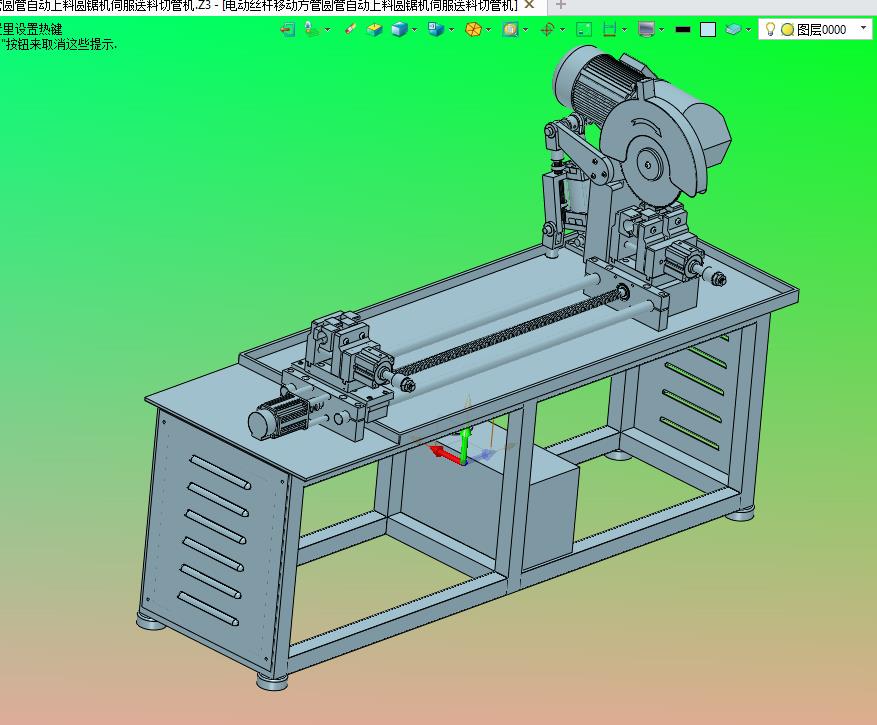The image size is (877, 725).
Task: Click the orange polygon mesh icon
Action: [x=473, y=29]
